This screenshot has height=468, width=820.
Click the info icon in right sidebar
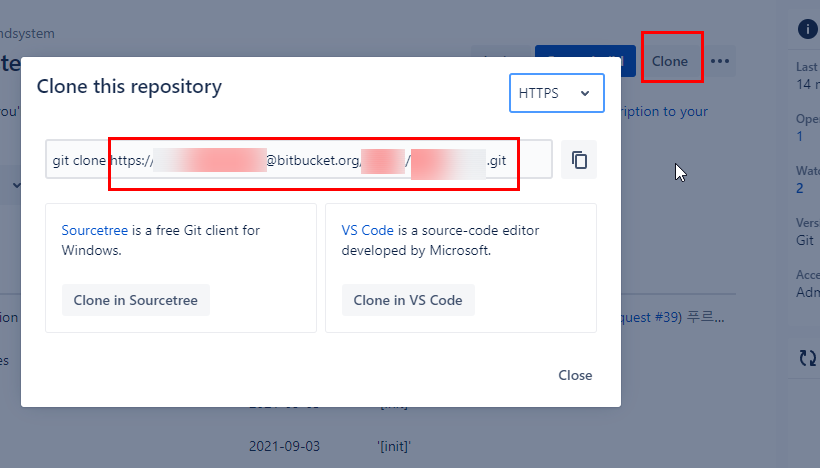tap(807, 29)
